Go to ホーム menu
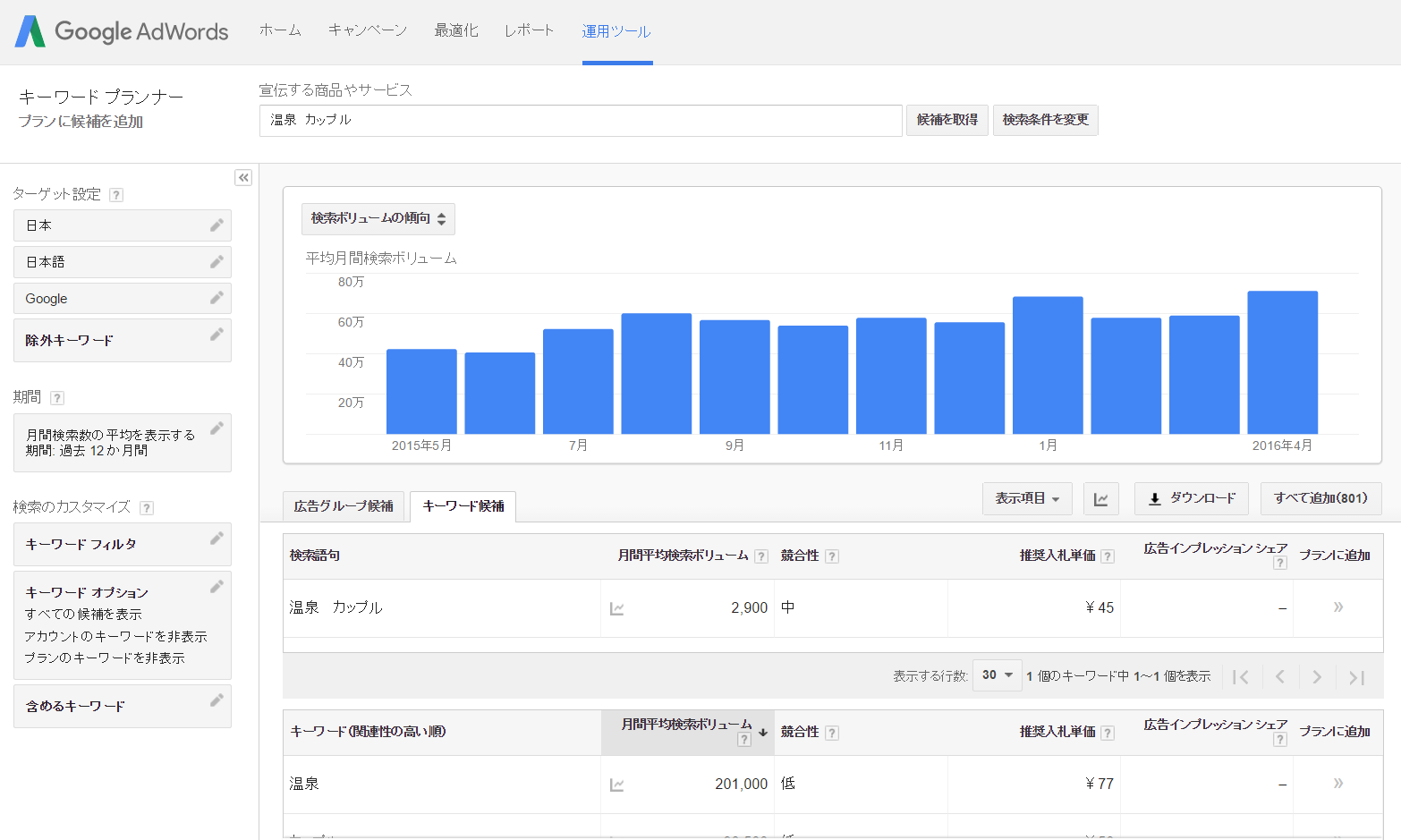The height and width of the screenshot is (840, 1401). coord(280,30)
